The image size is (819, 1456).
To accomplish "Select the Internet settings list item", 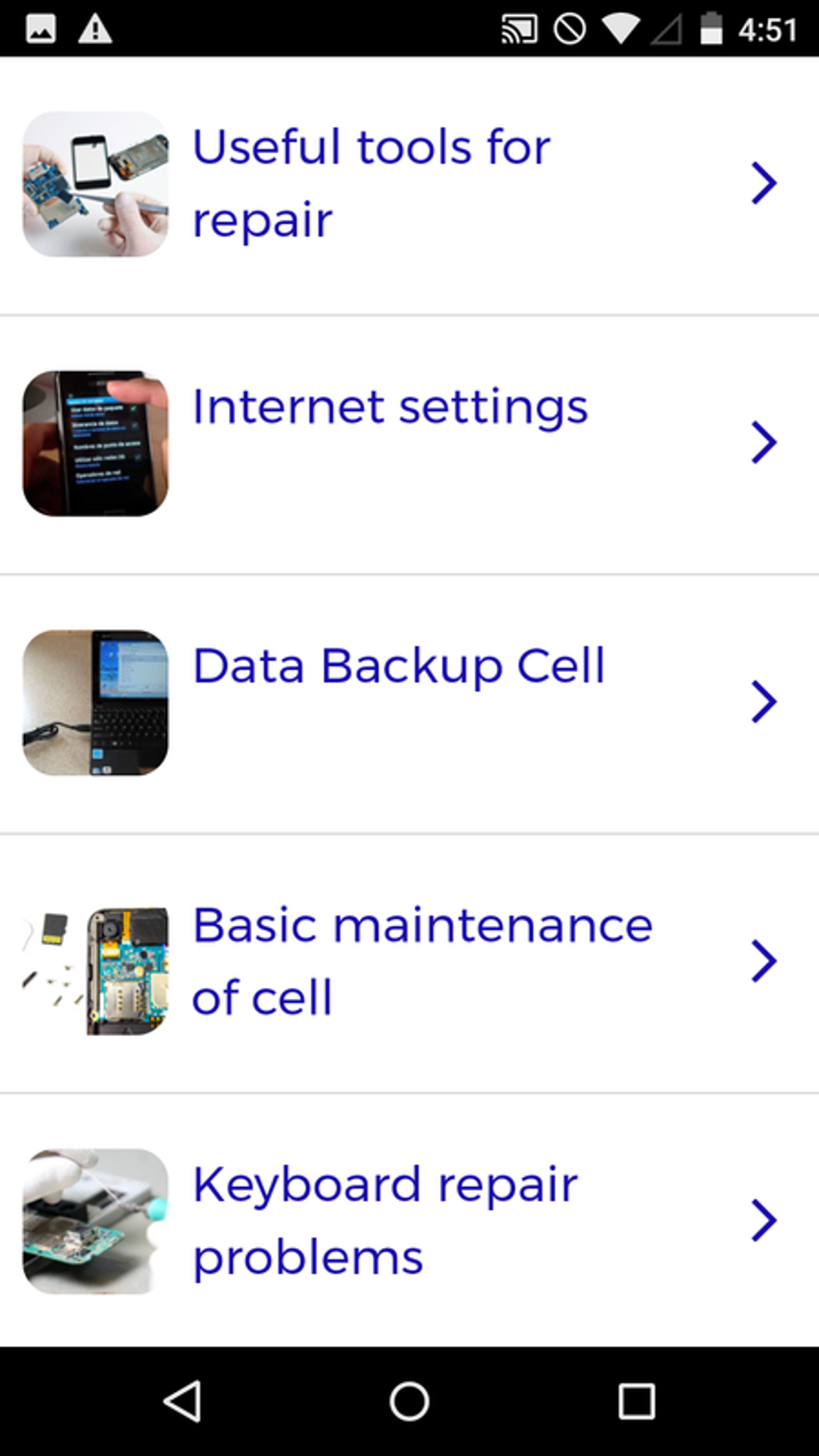I will point(390,406).
